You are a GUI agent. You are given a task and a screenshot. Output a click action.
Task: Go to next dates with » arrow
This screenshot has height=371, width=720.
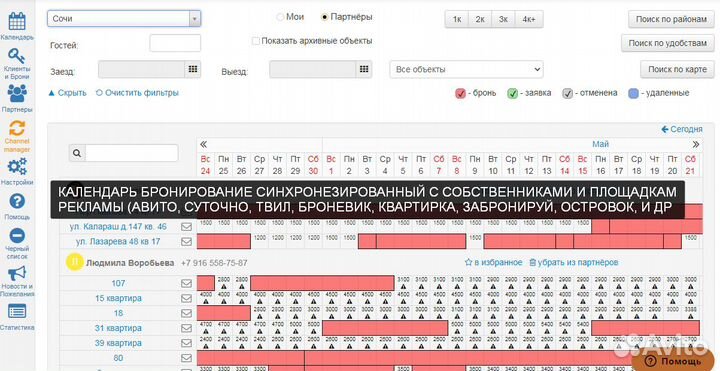click(x=696, y=145)
